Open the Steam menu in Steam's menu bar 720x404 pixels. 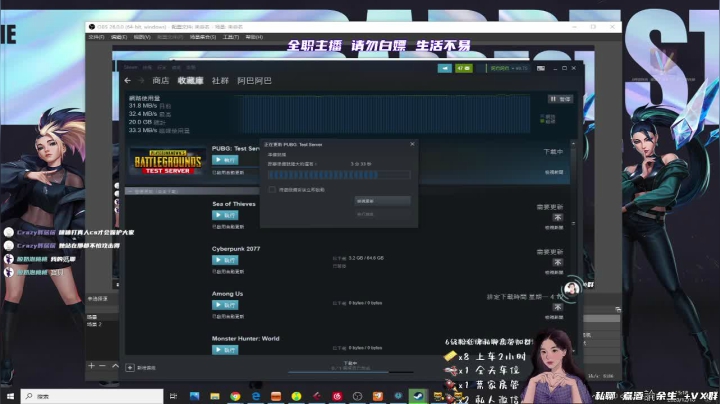tap(130, 67)
